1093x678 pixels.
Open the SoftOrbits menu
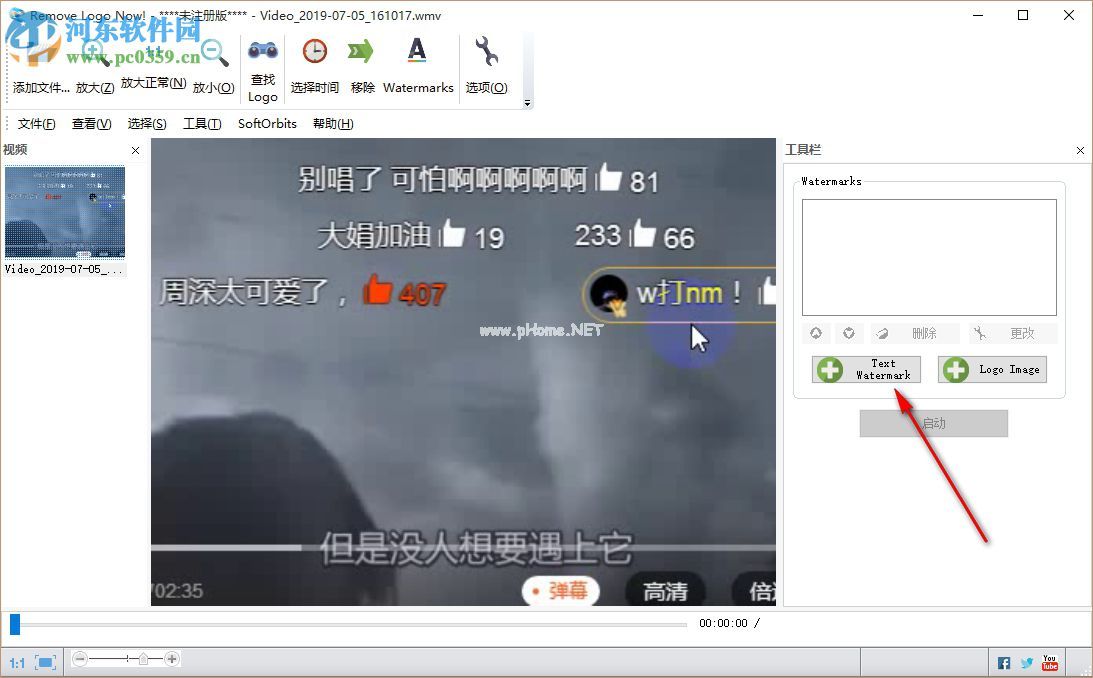click(266, 123)
